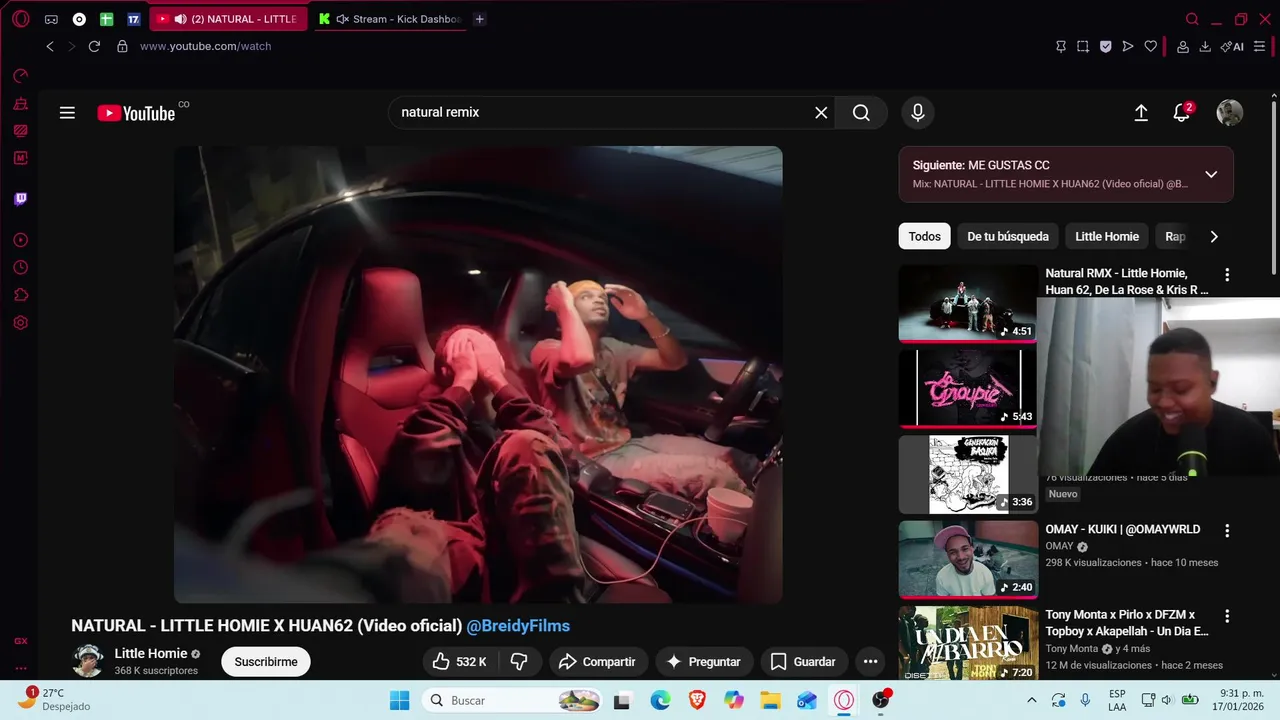Open YouTube notifications bell
The image size is (1280, 720).
tap(1182, 113)
